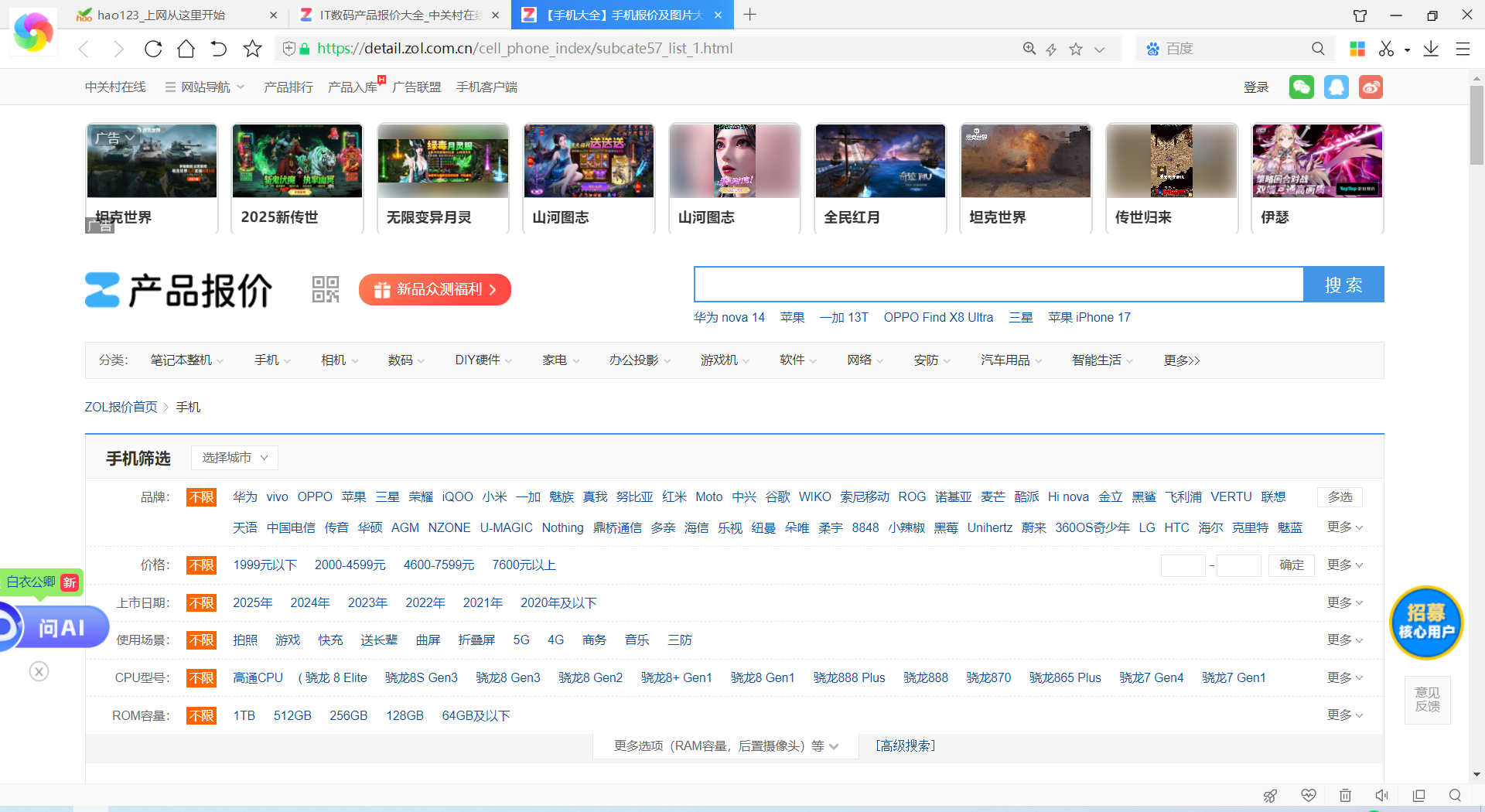Select 不限 option in ROM容量 row
Screen dimensions: 1485x812
point(201,716)
